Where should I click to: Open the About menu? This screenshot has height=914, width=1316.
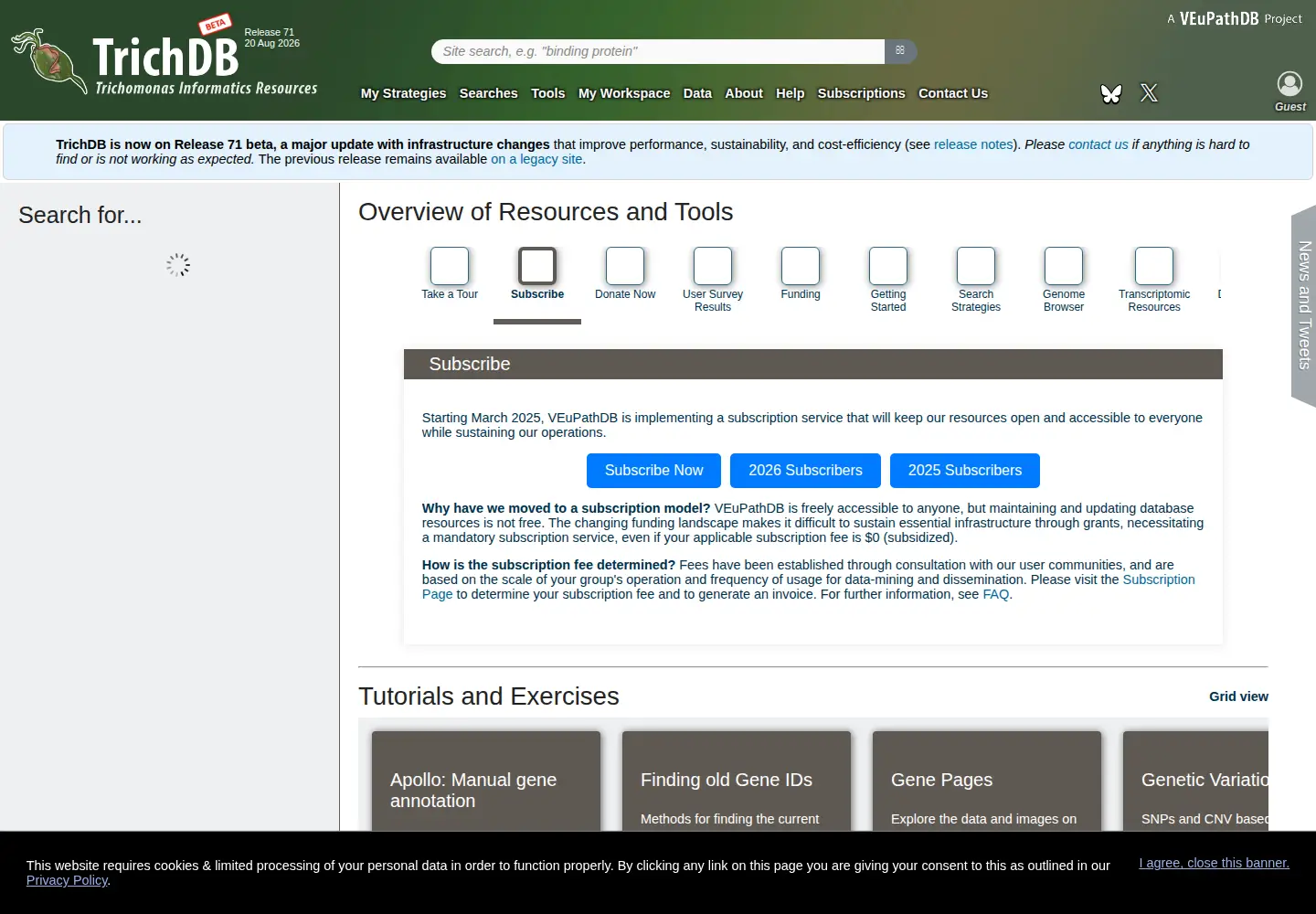point(744,93)
